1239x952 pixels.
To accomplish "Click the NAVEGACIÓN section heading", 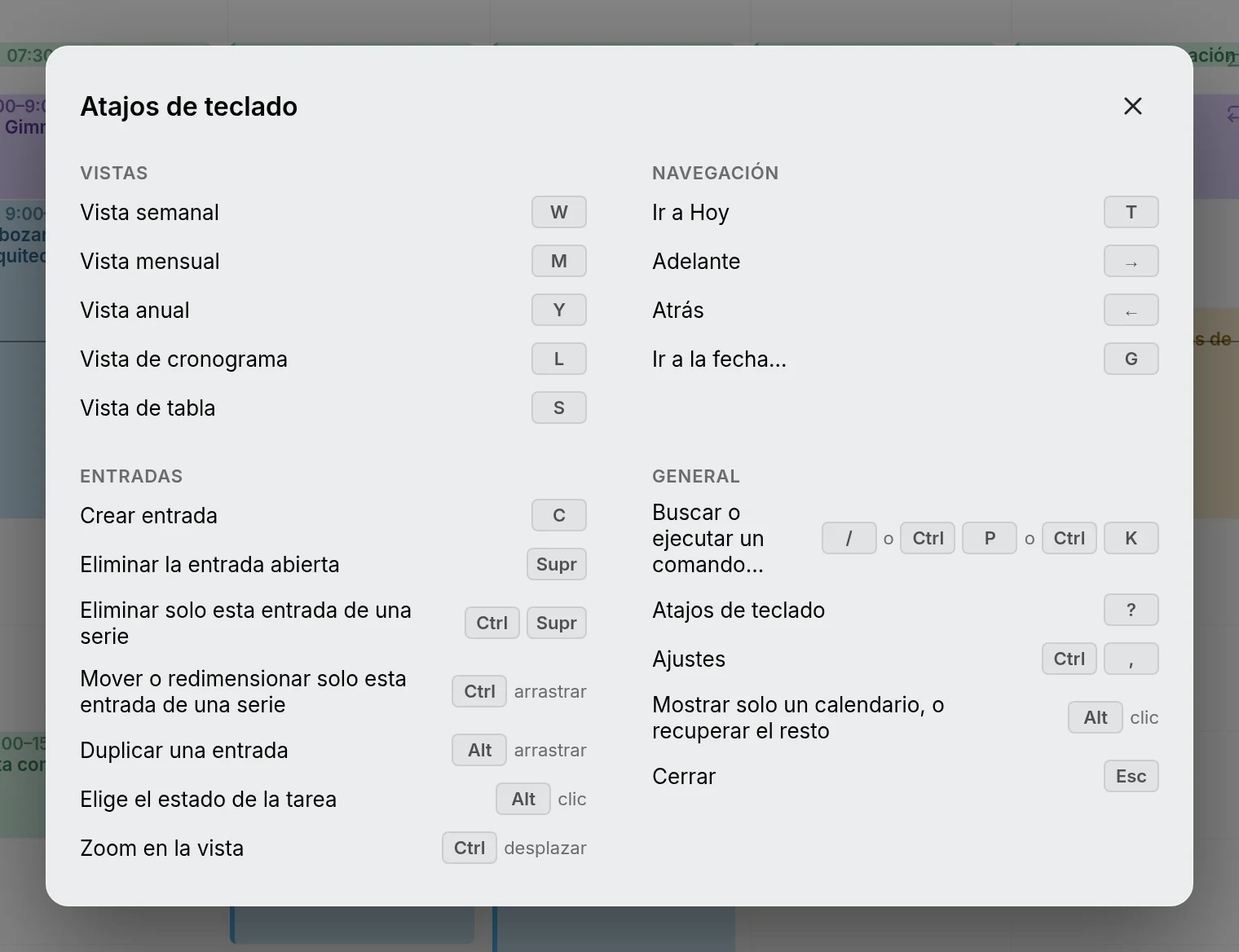I will point(715,173).
